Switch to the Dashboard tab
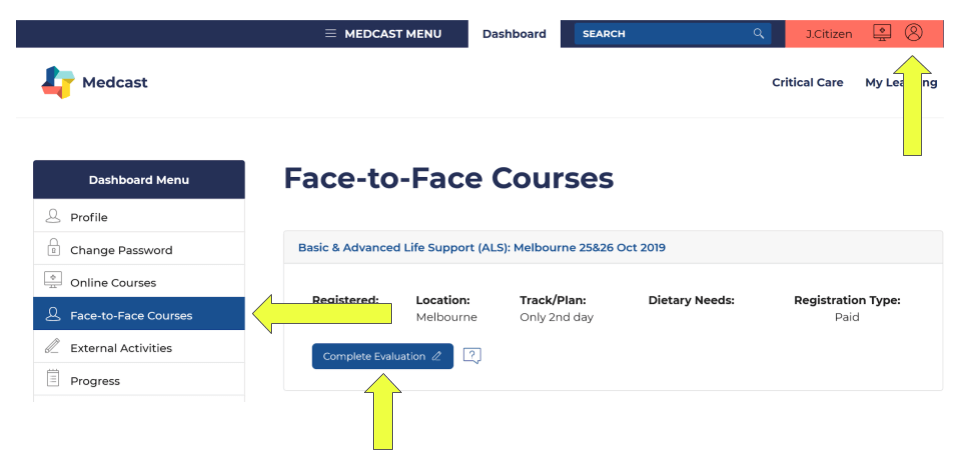The image size is (960, 464). pos(514,34)
